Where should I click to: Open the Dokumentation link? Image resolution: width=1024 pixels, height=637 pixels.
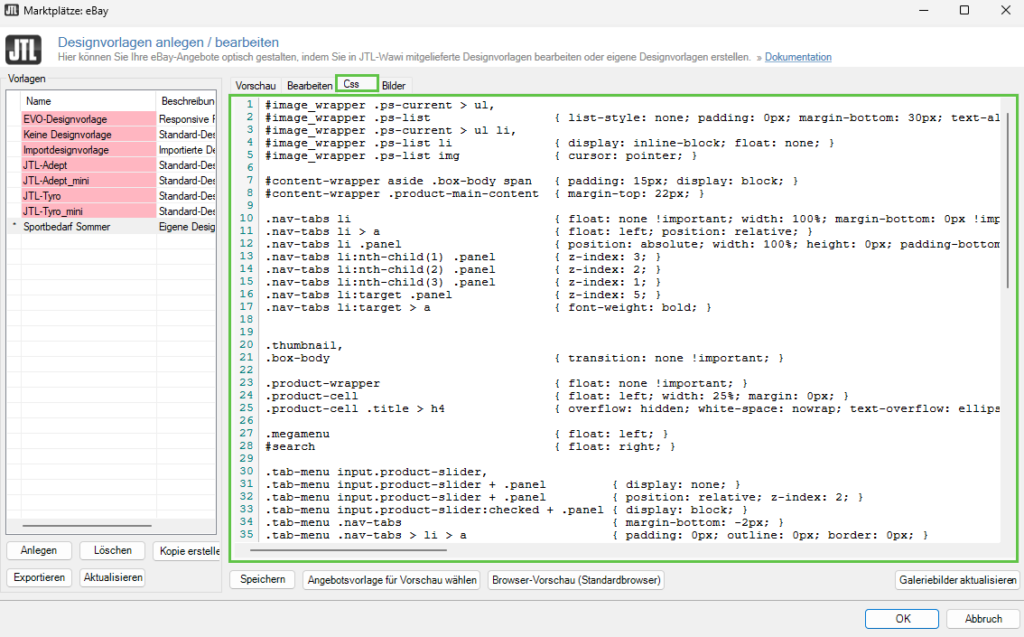coord(797,57)
